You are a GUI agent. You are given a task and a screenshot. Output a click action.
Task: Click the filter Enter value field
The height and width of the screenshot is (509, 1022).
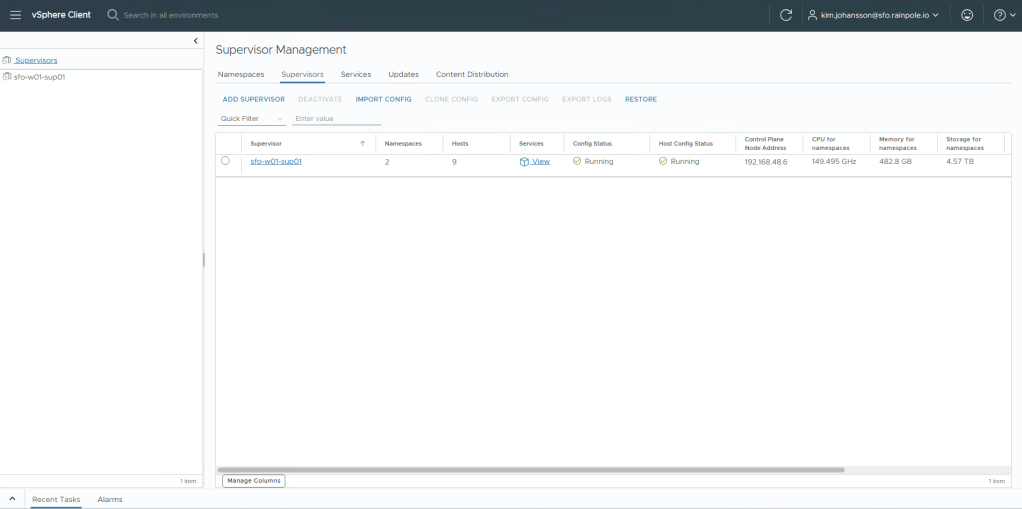[x=337, y=119]
